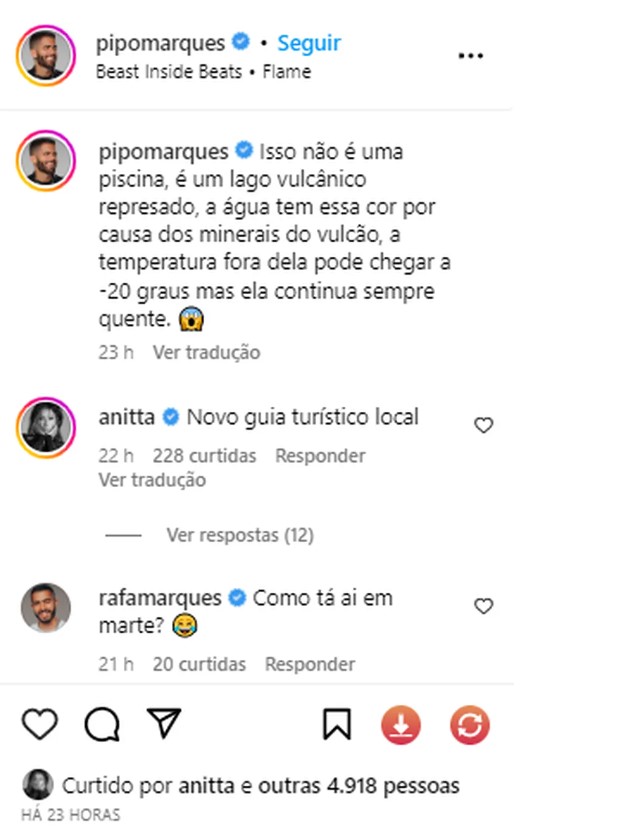619x834 pixels.
Task: Click the Flame music label
Action: click(288, 71)
